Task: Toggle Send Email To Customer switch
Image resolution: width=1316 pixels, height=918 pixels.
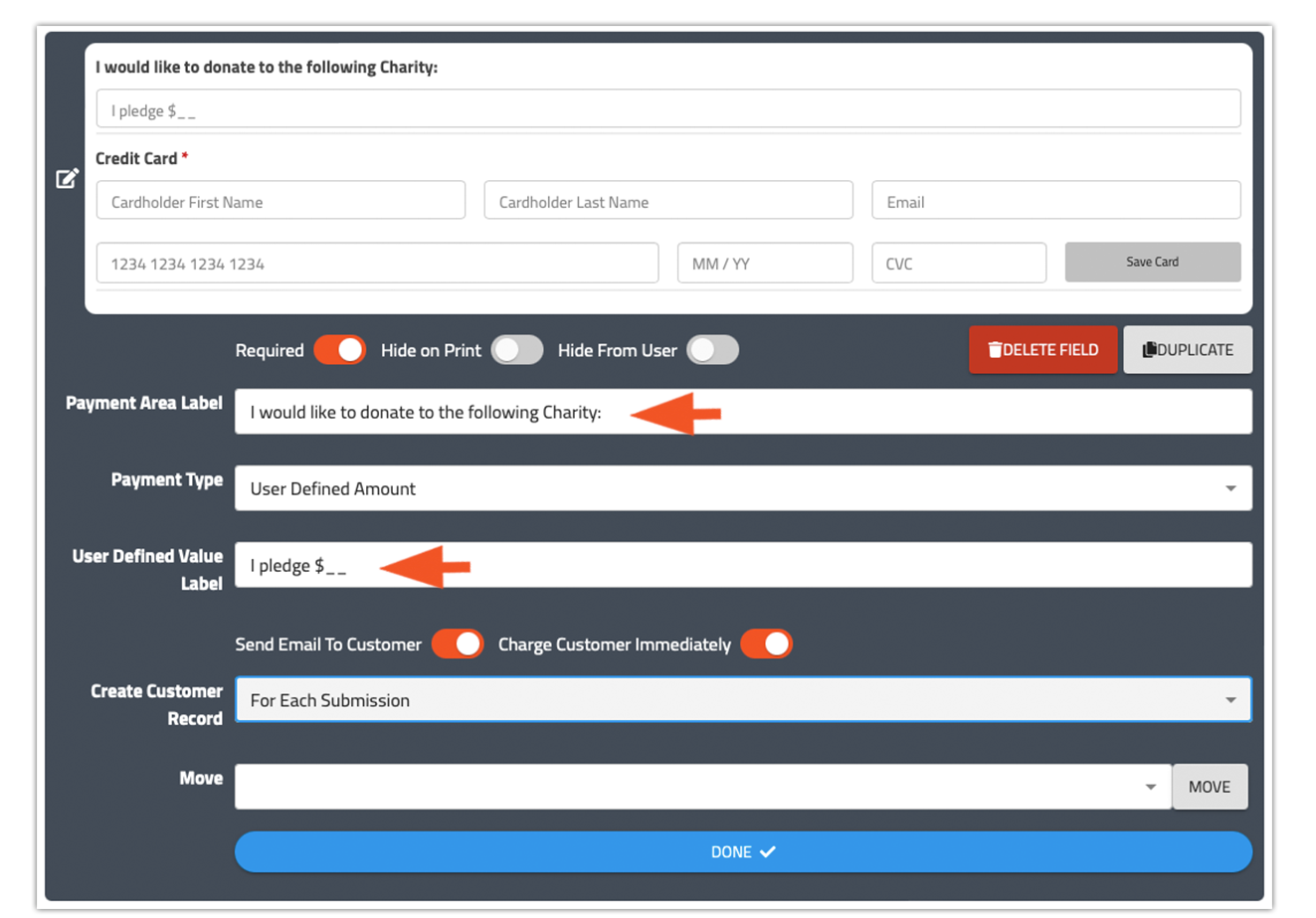Action: click(x=458, y=643)
